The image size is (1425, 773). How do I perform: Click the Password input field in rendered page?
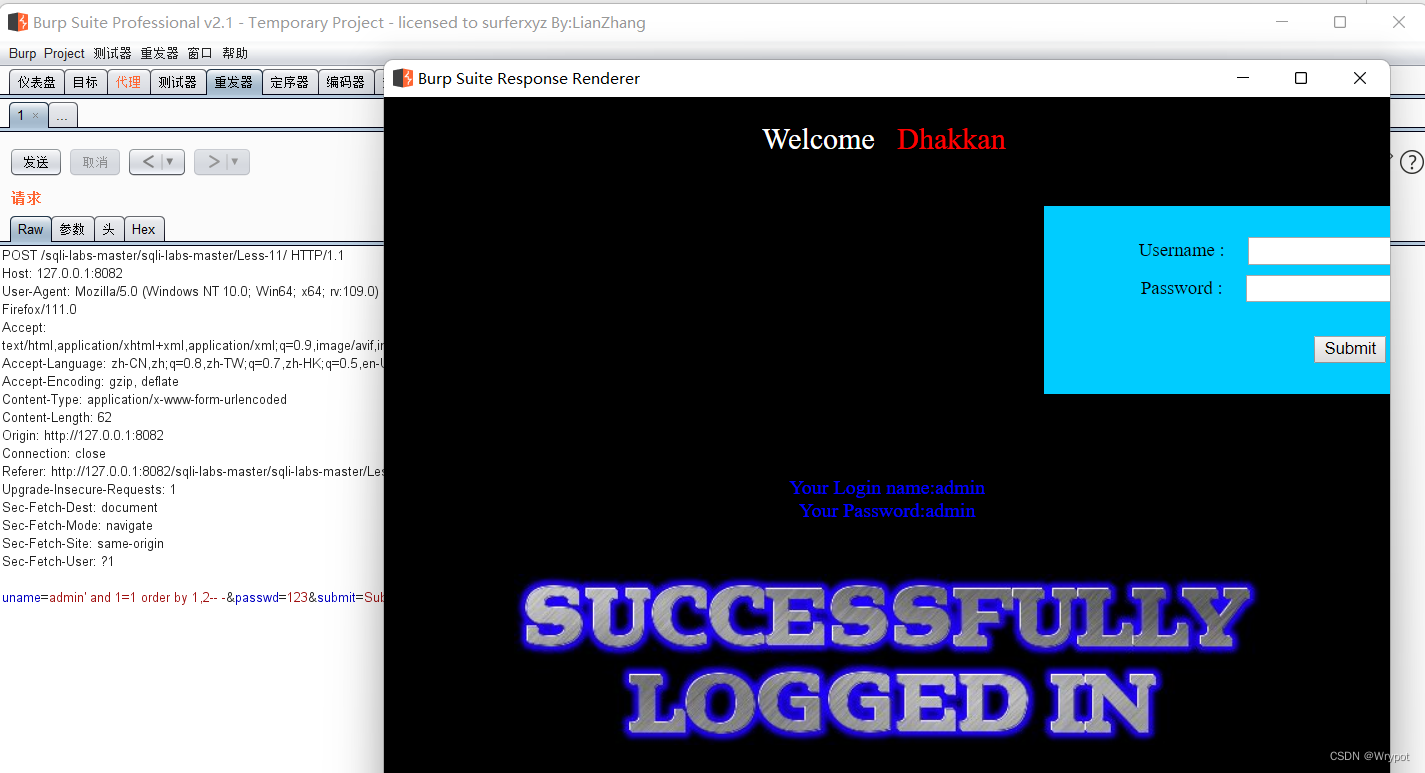[1318, 289]
